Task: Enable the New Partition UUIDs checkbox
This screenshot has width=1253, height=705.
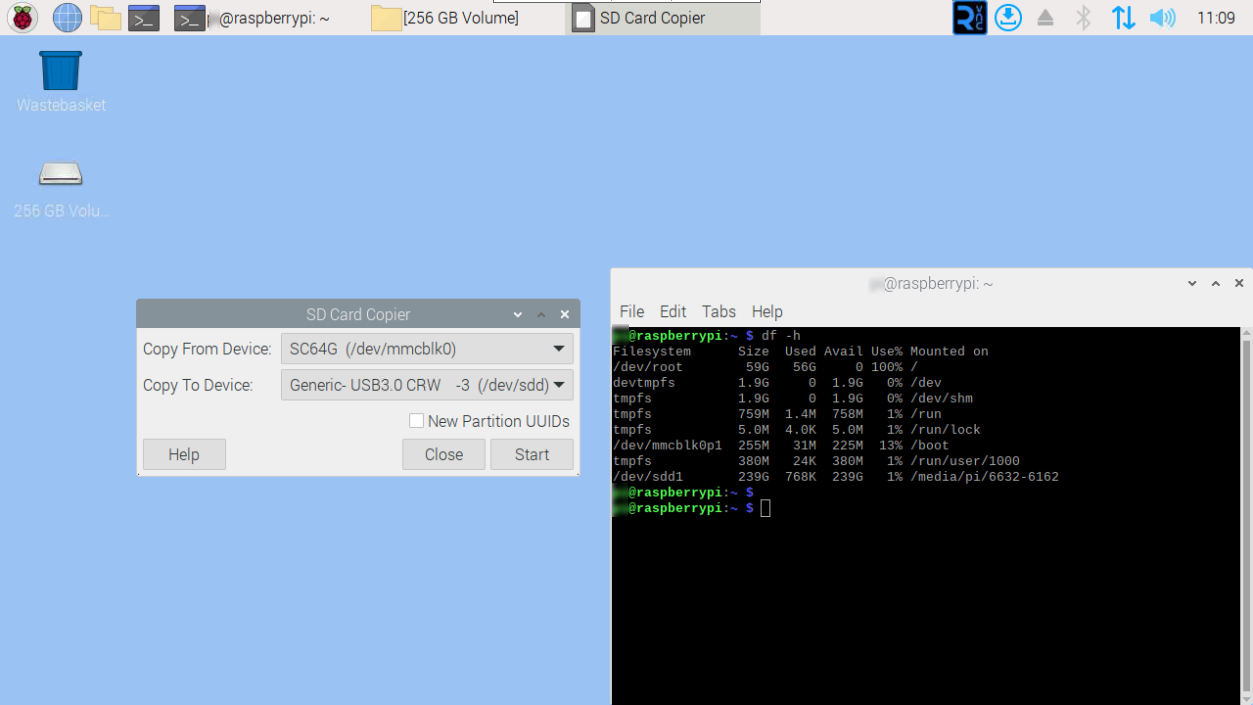Action: (417, 421)
